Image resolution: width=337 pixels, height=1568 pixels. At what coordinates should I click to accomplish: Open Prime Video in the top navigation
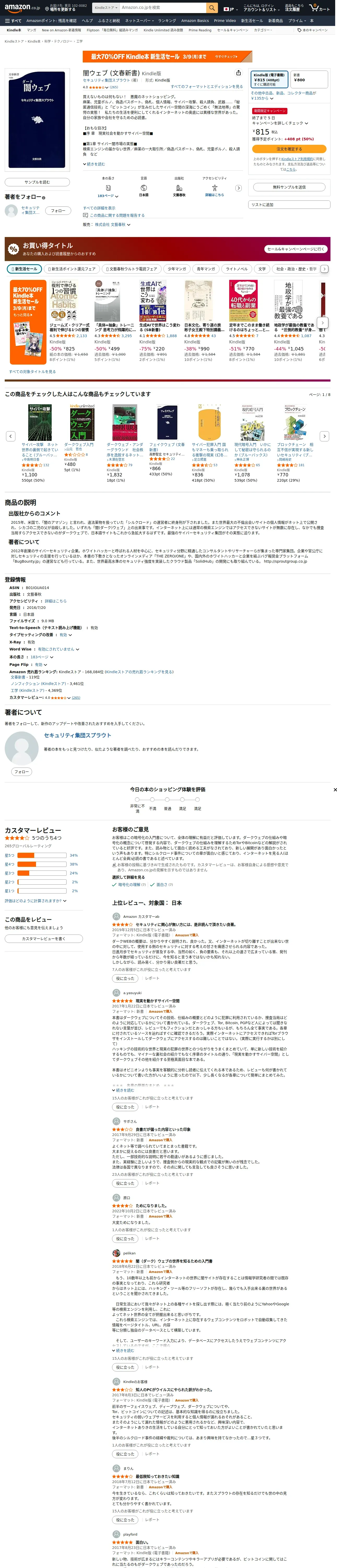click(x=225, y=21)
